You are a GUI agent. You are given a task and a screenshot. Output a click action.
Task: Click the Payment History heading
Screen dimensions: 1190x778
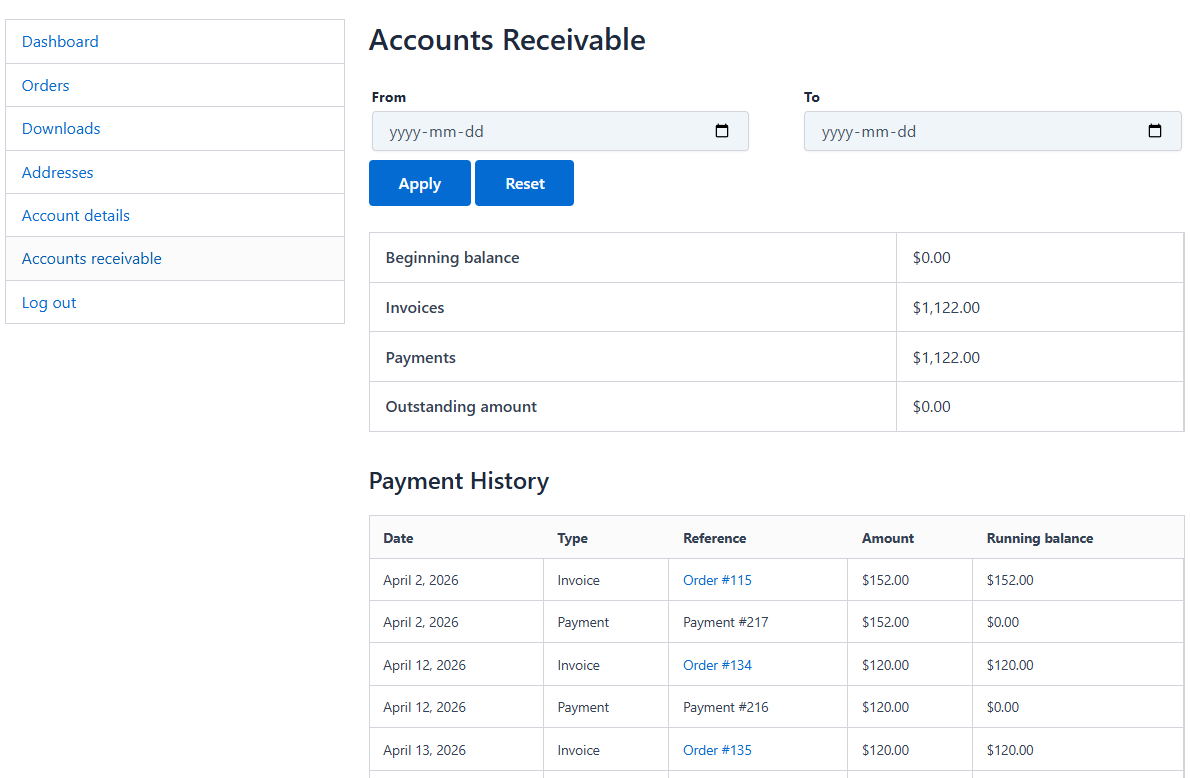coord(458,481)
